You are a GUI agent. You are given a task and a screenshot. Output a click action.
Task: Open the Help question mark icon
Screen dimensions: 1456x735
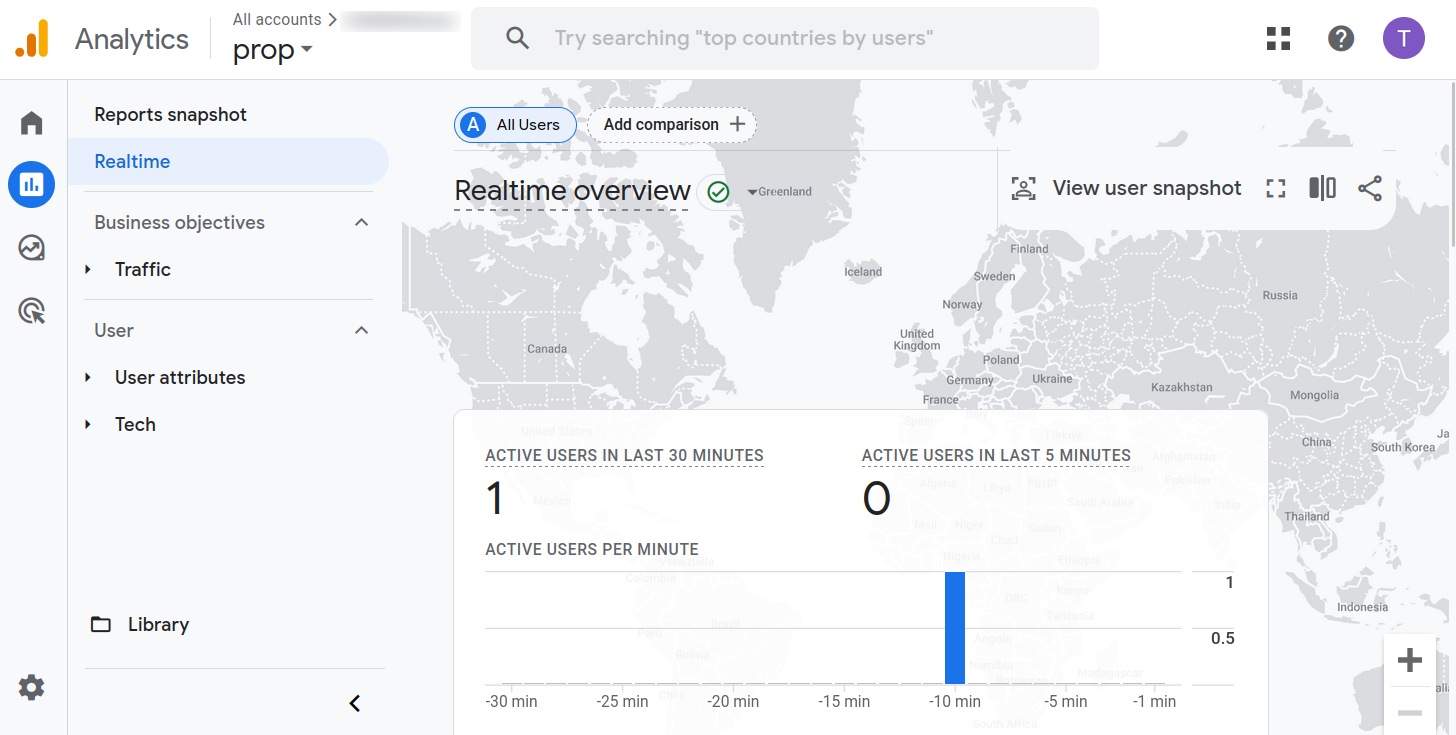1340,39
